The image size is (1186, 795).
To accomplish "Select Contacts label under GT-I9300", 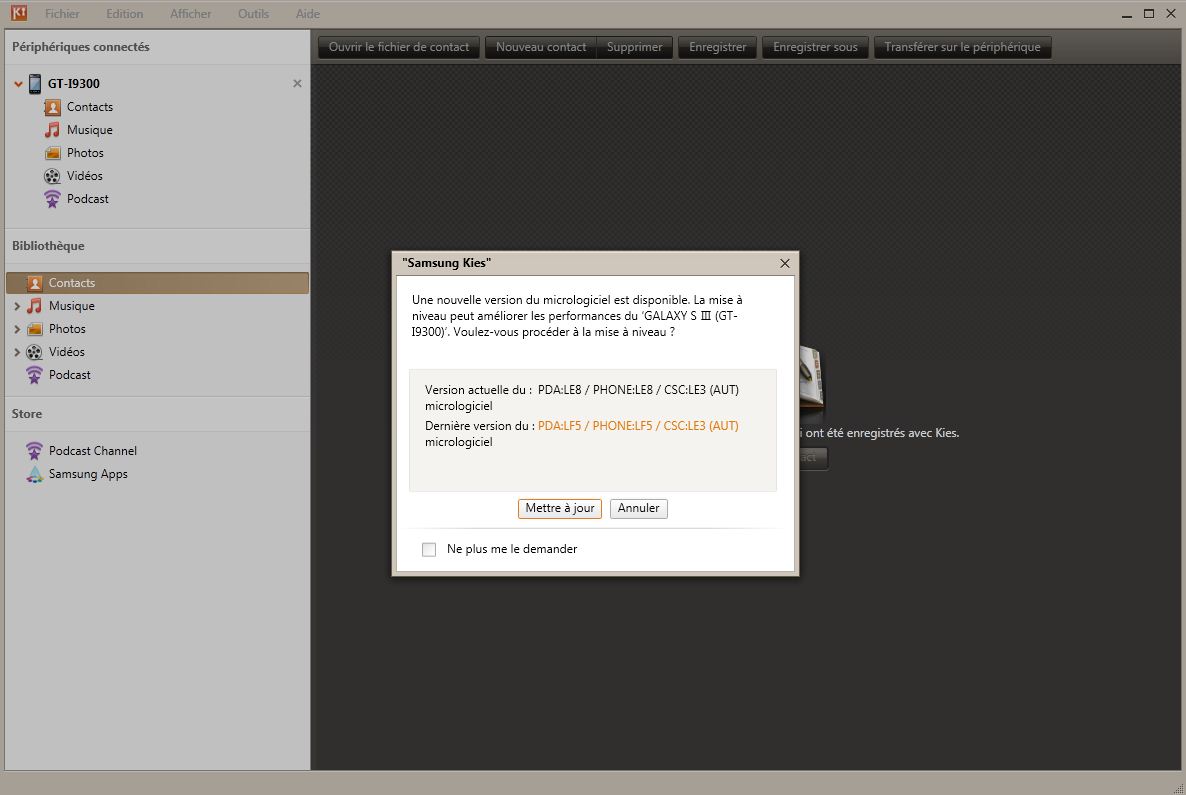I will 90,107.
